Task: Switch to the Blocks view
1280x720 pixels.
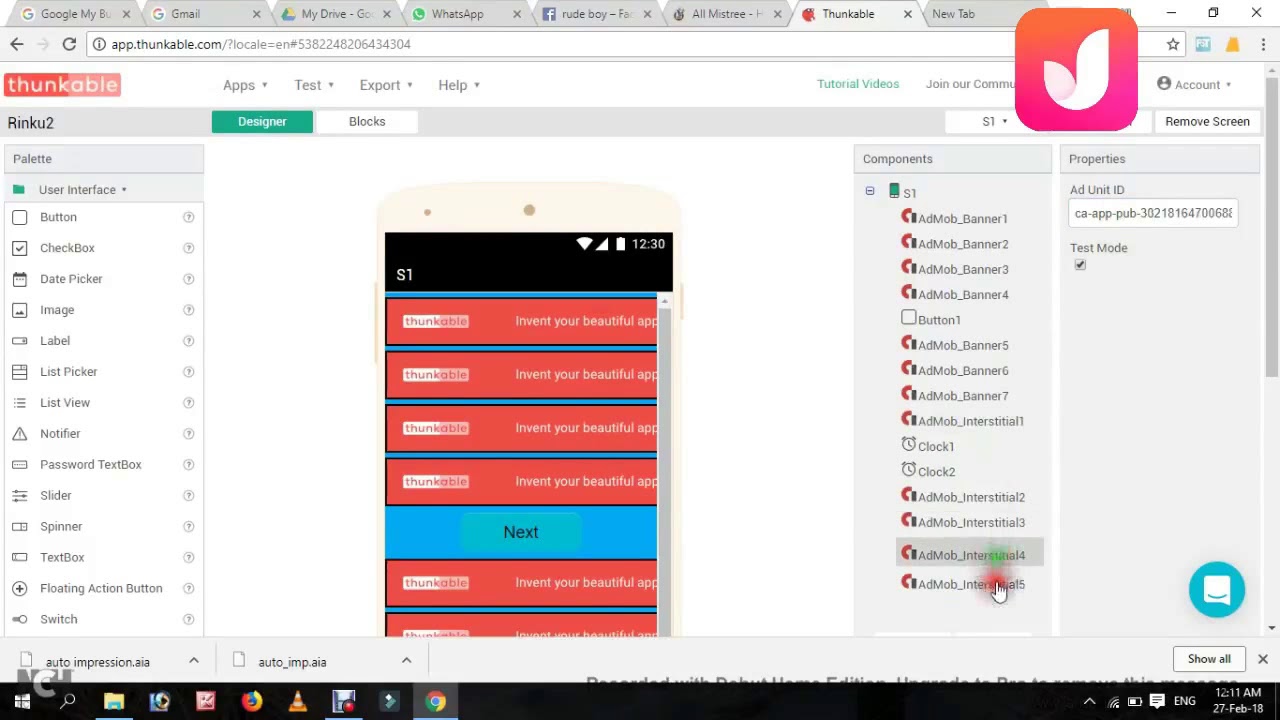Action: [x=367, y=122]
